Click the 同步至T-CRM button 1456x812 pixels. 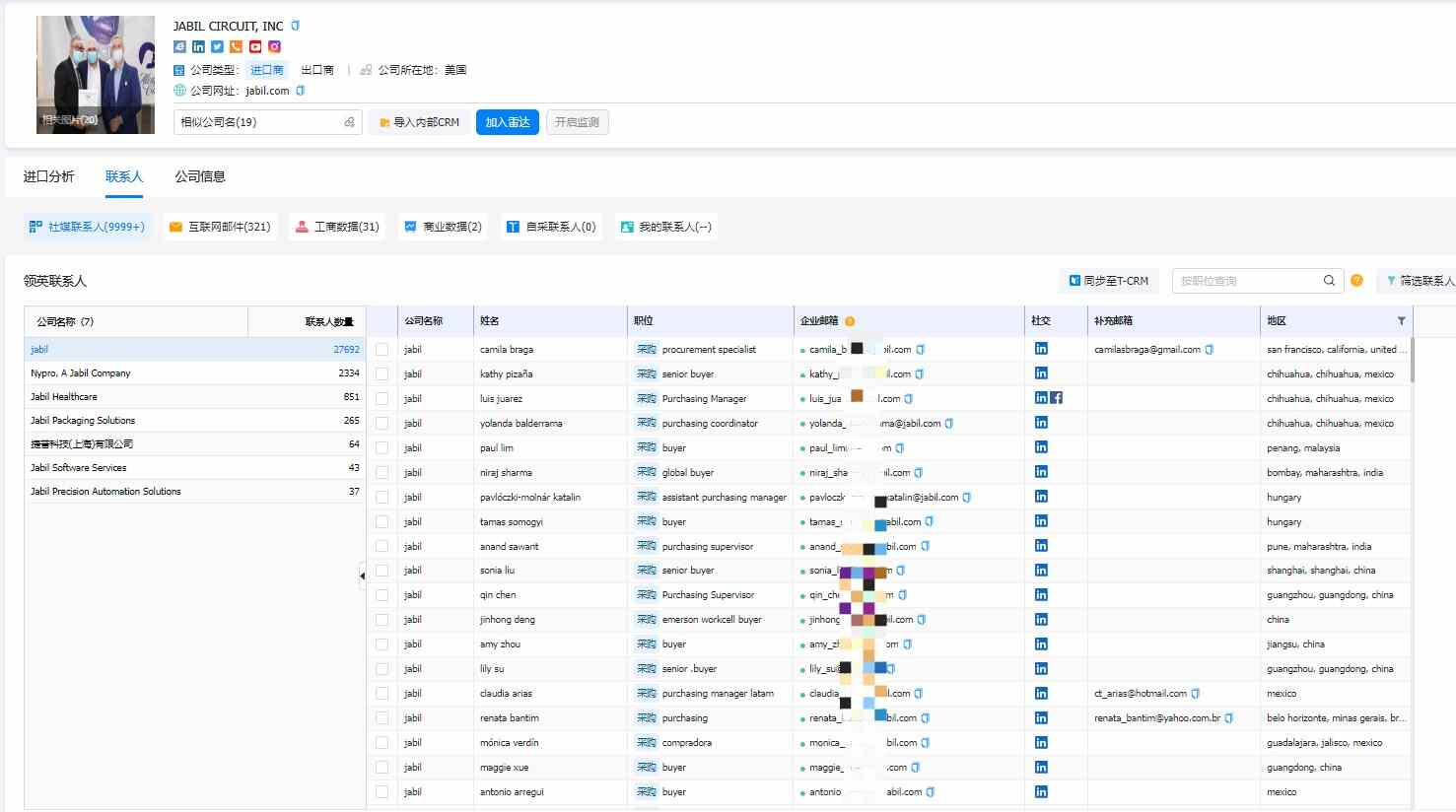[1109, 281]
